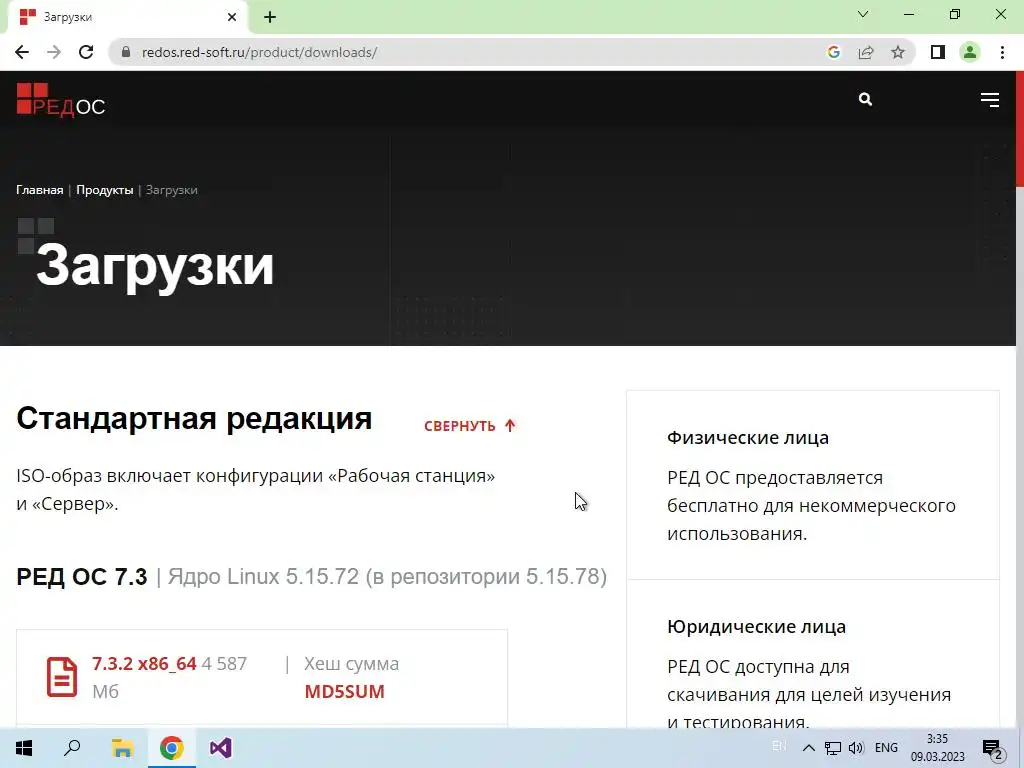Open Windows taskbar search
This screenshot has height=768, width=1024.
pos(72,748)
